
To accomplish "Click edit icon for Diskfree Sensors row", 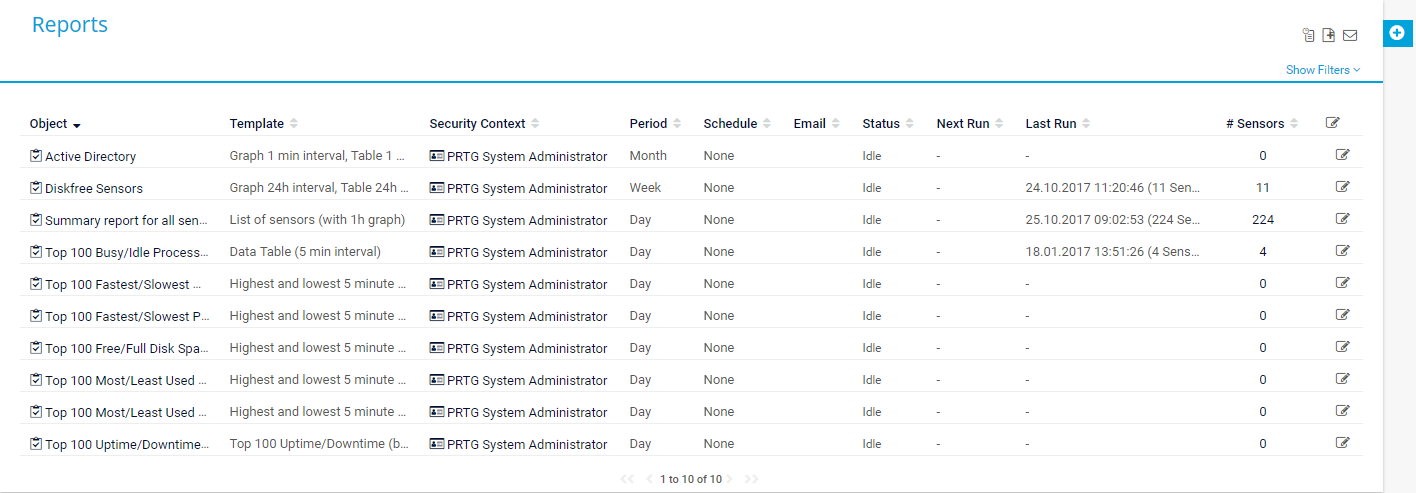I will (x=1343, y=187).
